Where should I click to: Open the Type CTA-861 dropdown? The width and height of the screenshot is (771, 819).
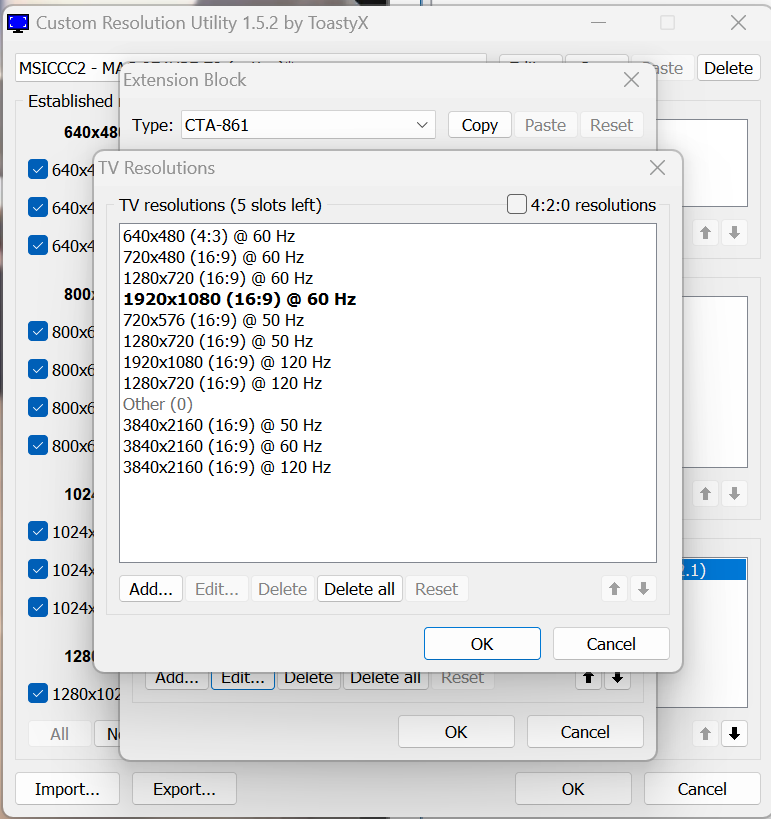[x=308, y=125]
